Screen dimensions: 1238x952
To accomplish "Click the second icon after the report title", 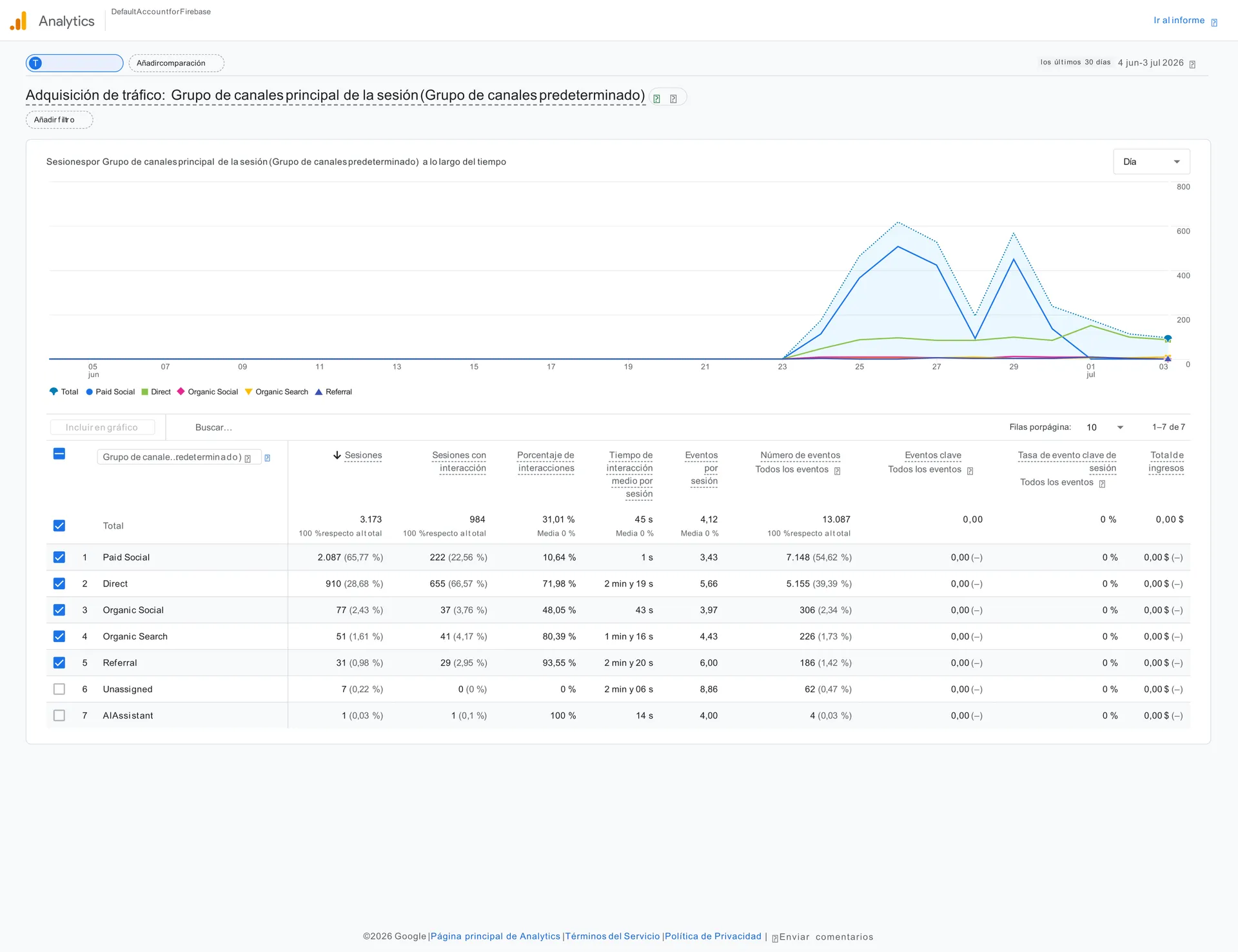I will coord(673,99).
